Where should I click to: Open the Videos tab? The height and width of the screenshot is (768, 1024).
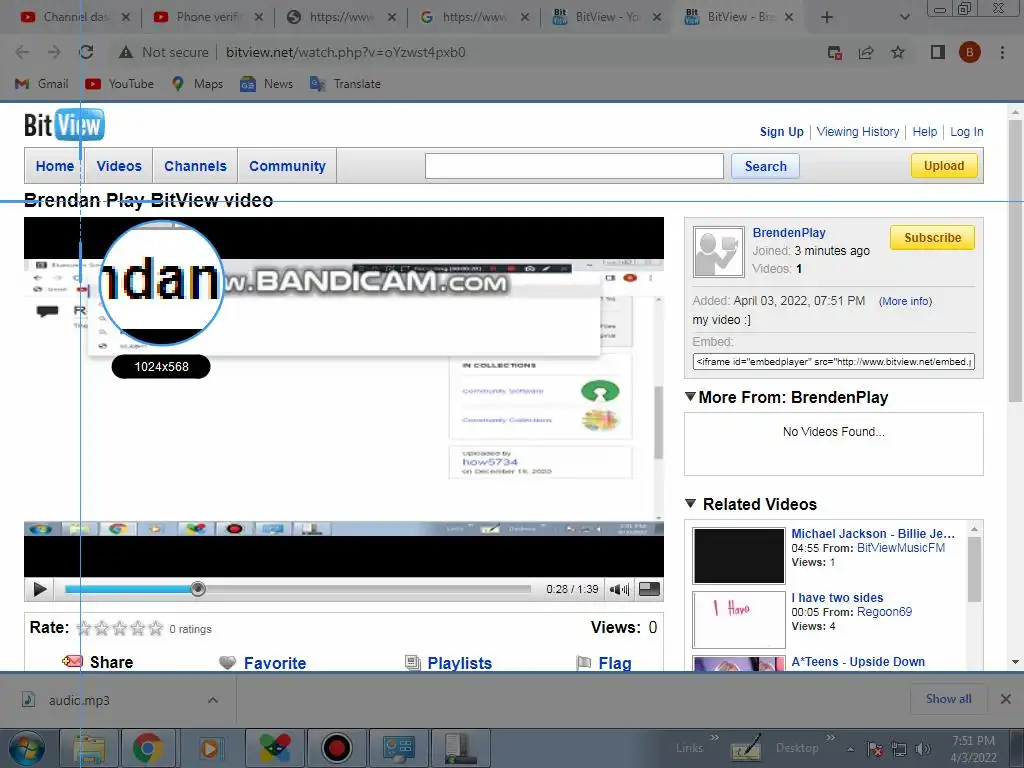[x=119, y=166]
